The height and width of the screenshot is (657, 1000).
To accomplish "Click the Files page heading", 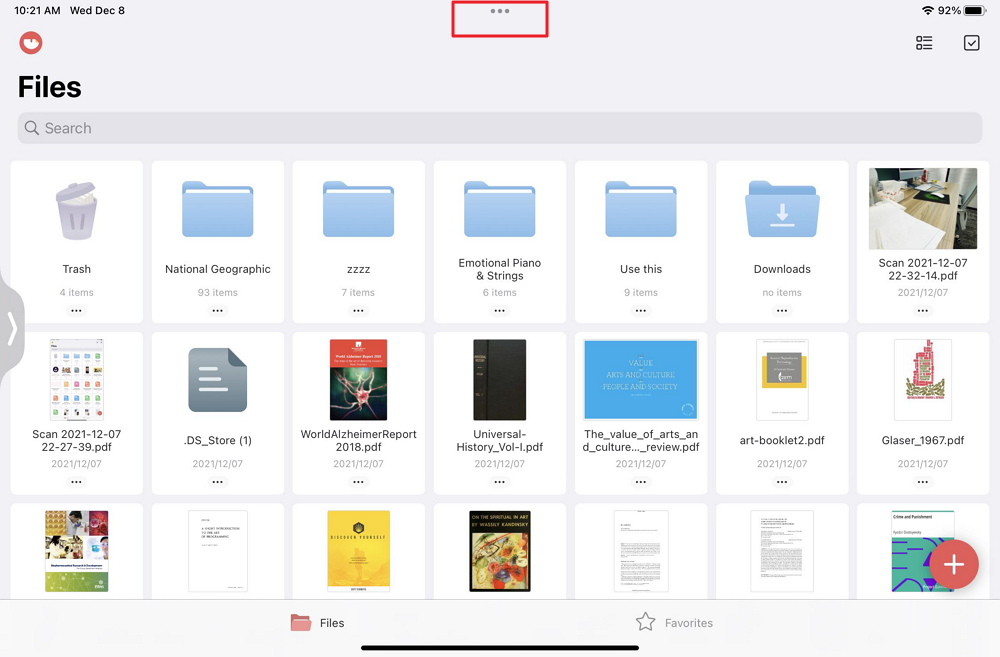I will tap(50, 87).
